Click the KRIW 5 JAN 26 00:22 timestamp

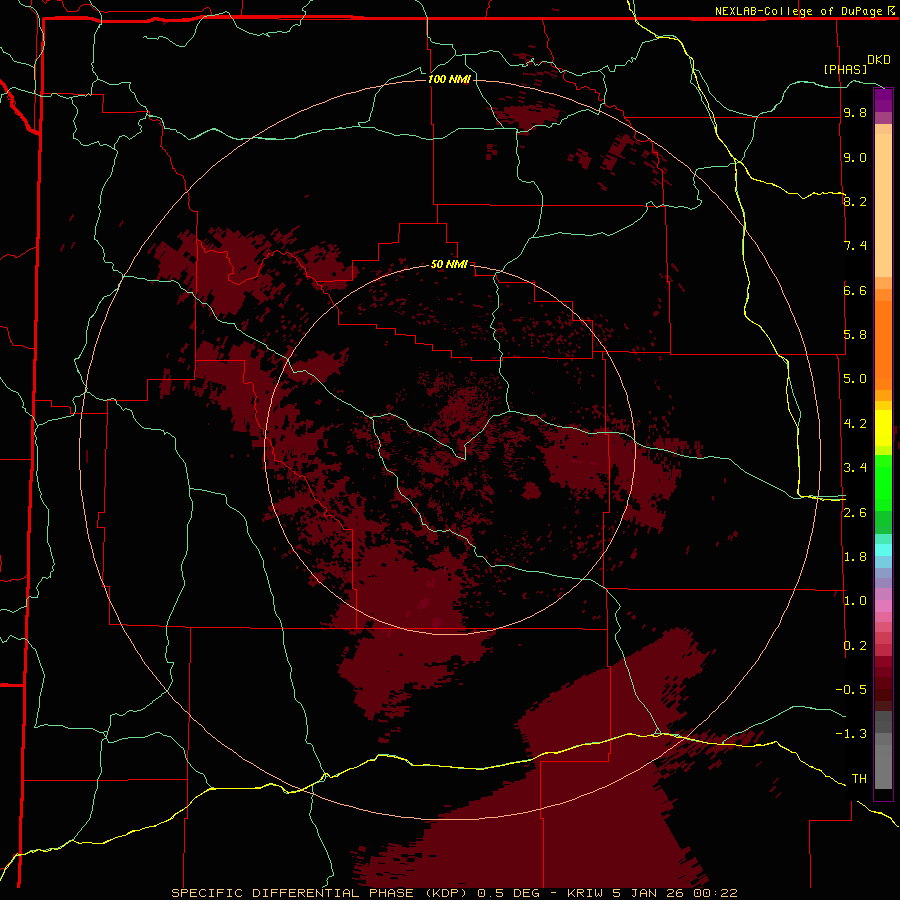(652, 893)
